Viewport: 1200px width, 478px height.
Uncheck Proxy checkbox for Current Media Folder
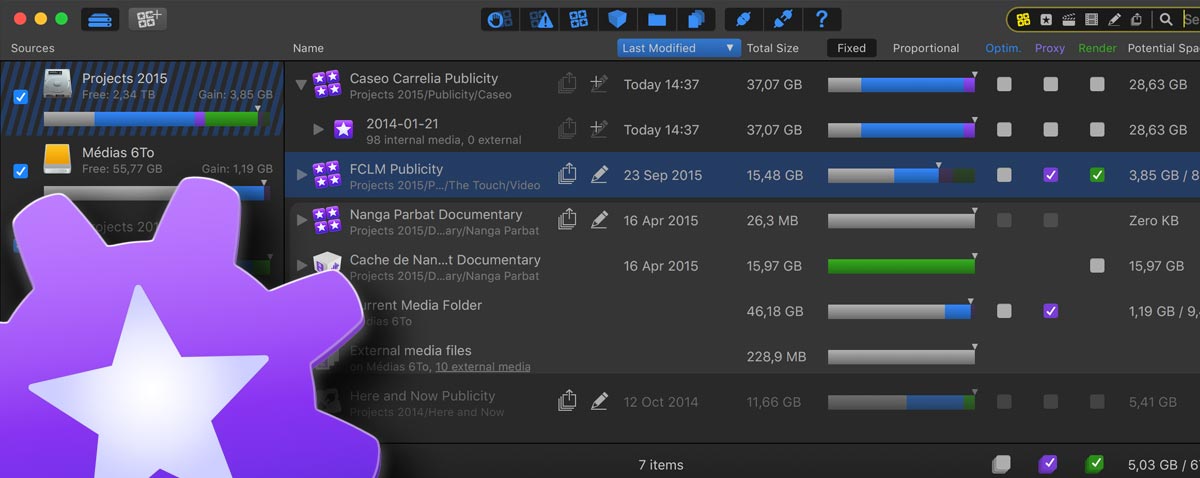(1050, 311)
